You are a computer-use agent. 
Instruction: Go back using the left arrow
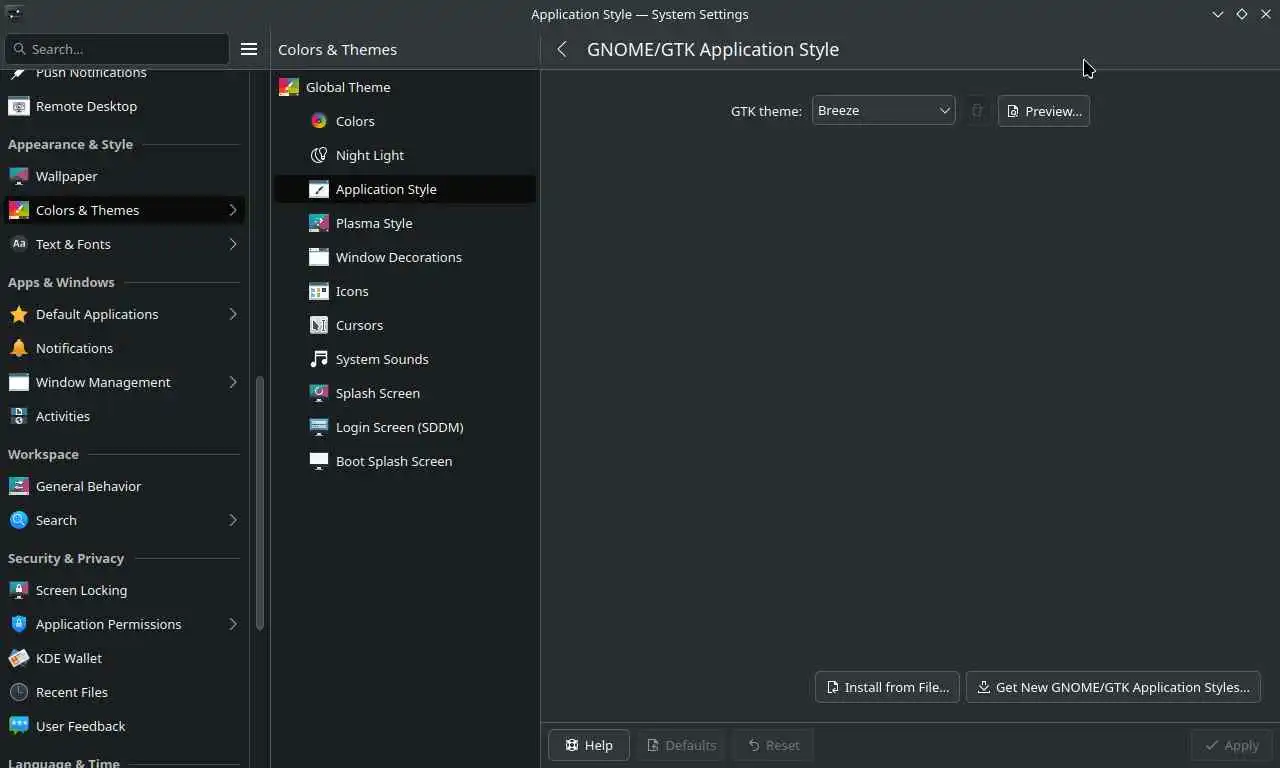click(562, 49)
